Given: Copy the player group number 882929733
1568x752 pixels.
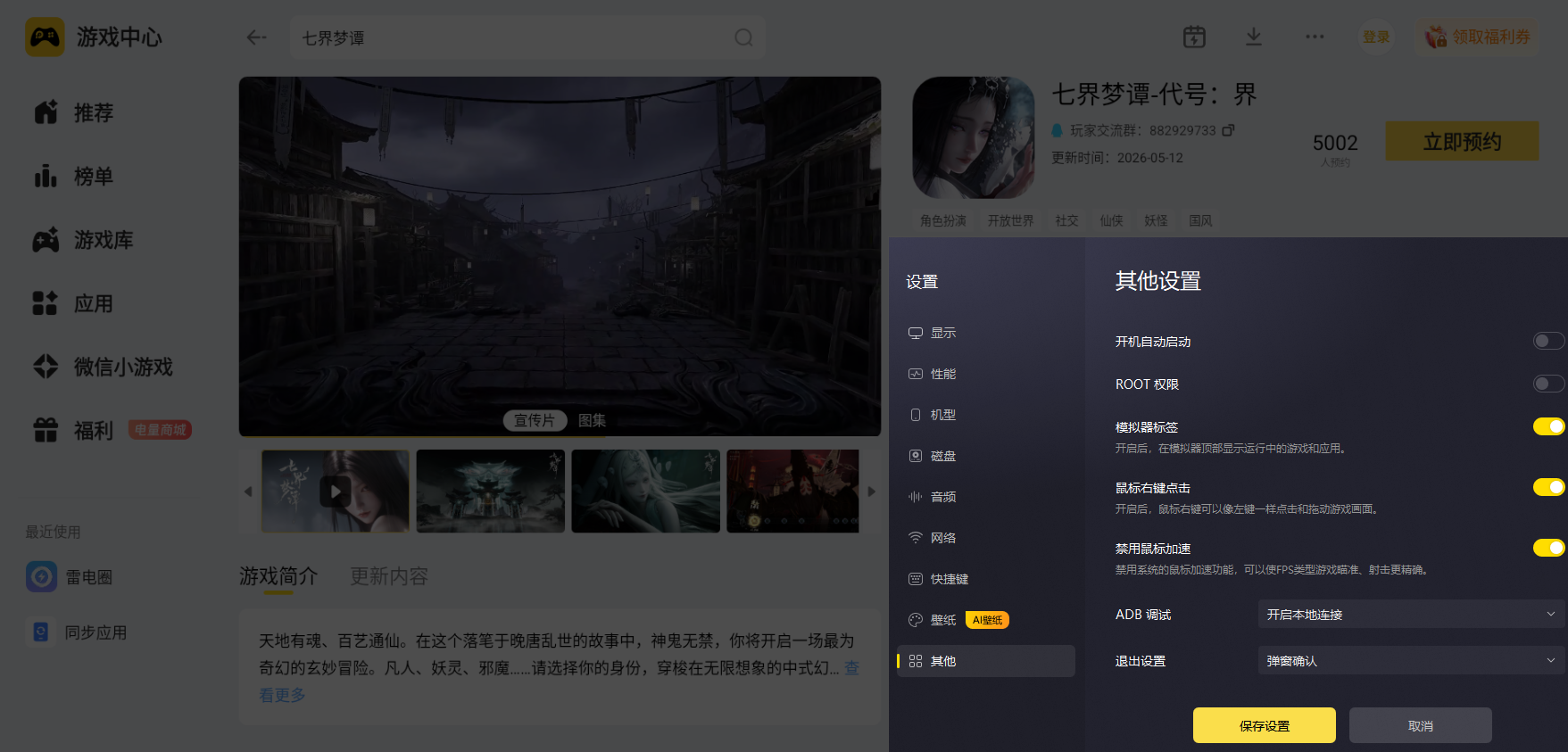Looking at the screenshot, I should [1229, 130].
